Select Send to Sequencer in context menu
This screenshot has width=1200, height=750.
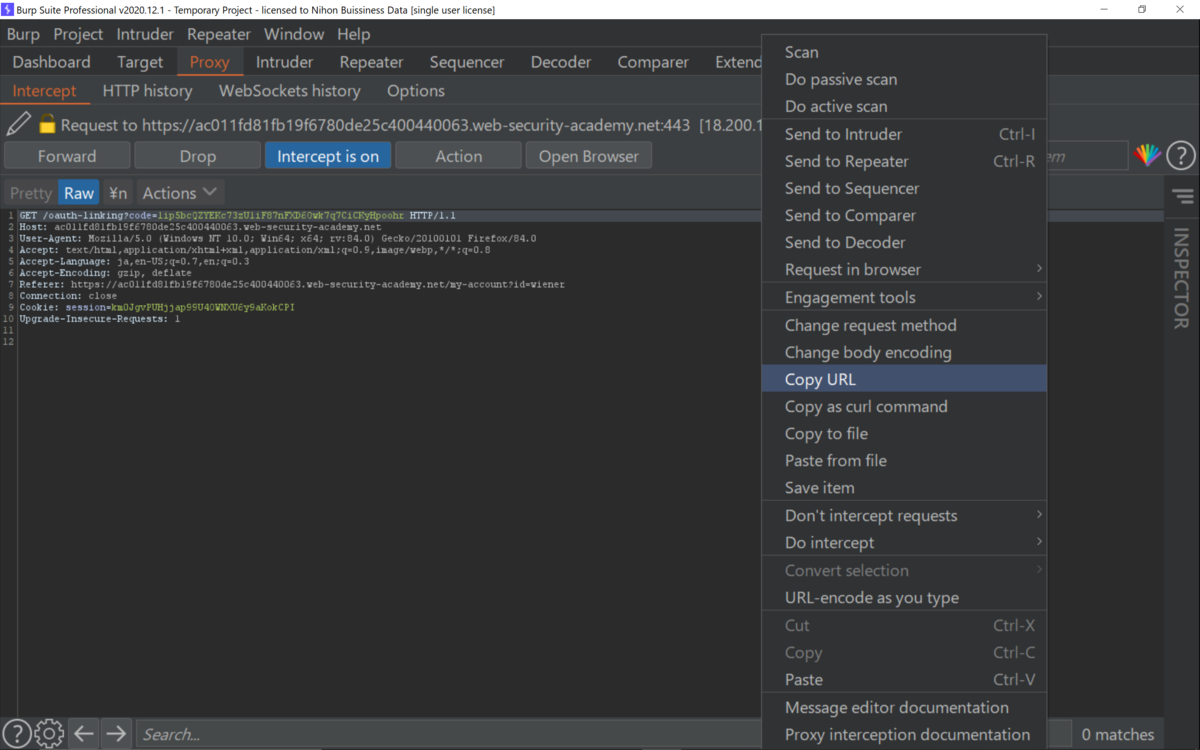point(904,188)
